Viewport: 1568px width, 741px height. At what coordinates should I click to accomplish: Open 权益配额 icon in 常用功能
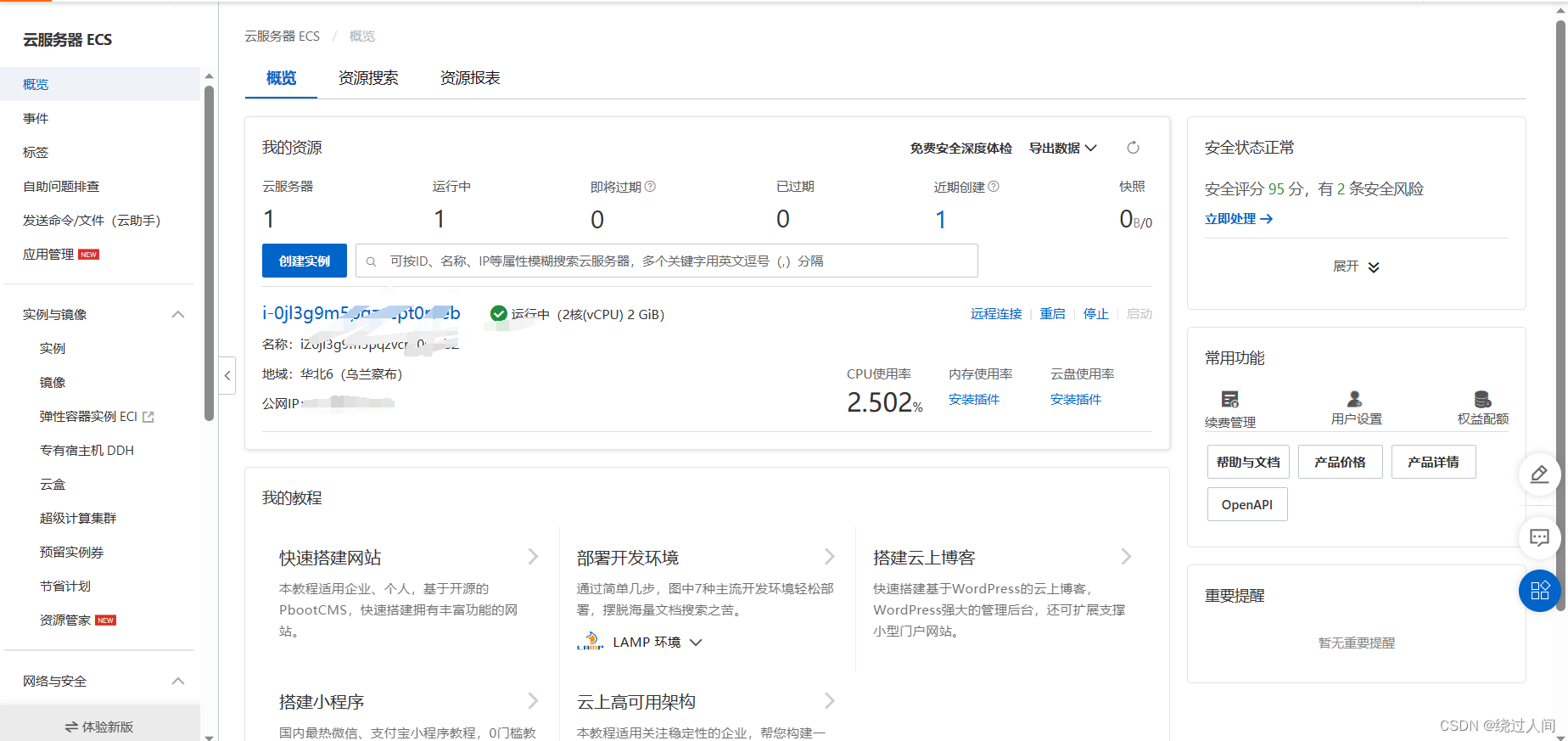coord(1482,399)
